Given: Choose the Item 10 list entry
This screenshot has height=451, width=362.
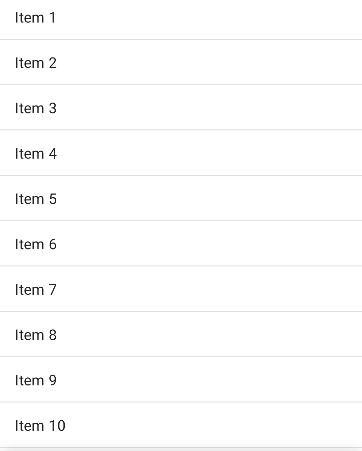Looking at the screenshot, I should tap(181, 425).
